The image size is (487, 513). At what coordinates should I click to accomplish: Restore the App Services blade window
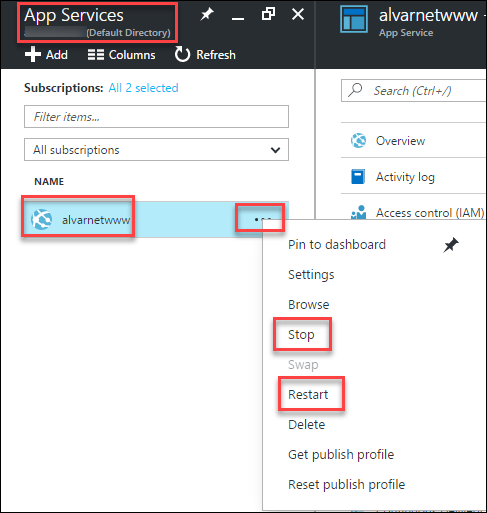tap(268, 14)
